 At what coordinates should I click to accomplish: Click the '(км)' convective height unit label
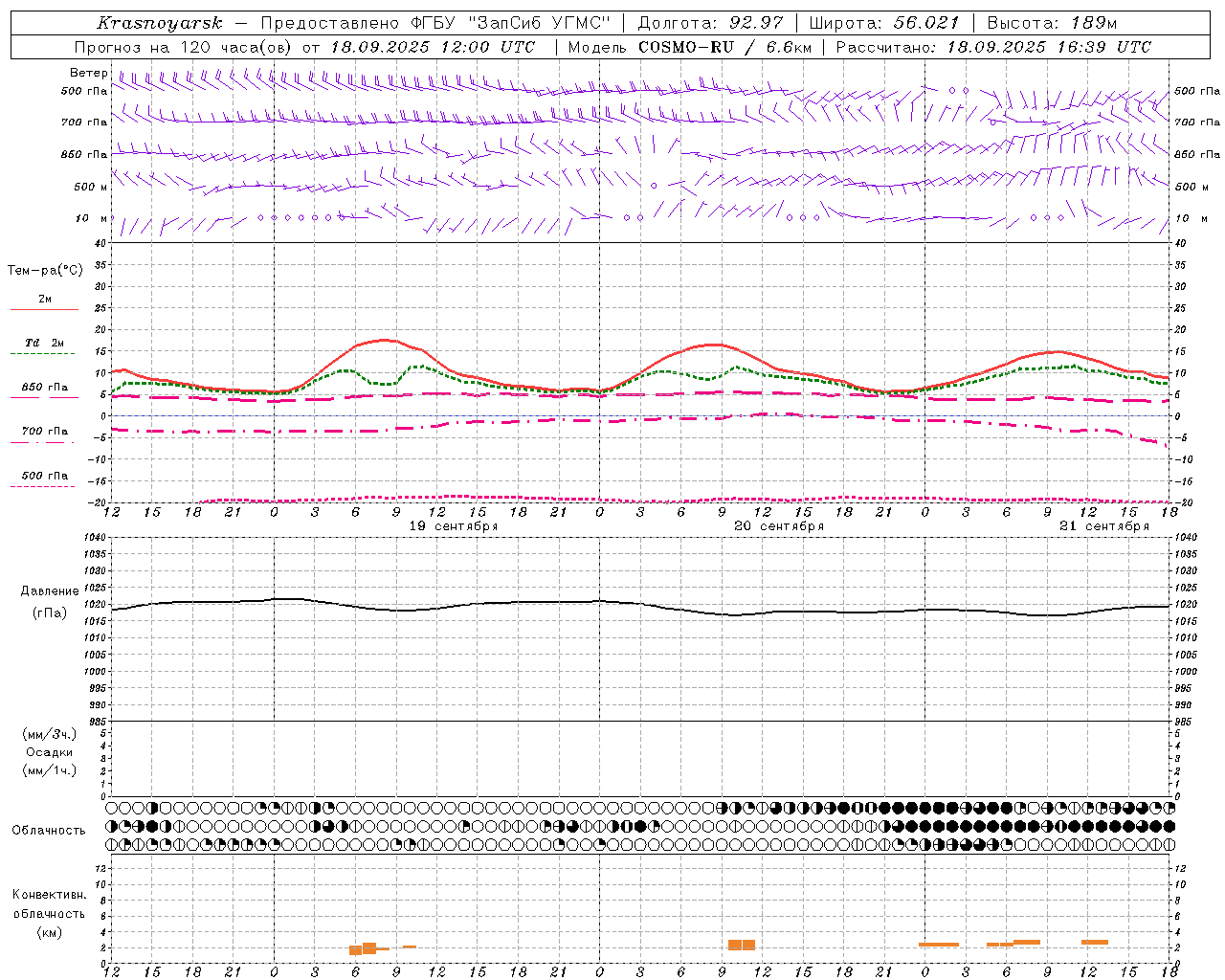tap(49, 932)
